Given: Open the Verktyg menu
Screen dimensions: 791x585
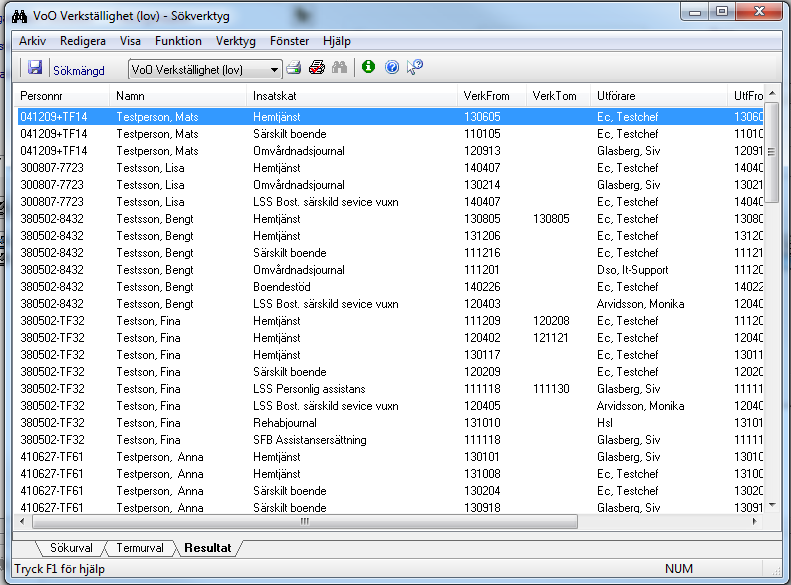Looking at the screenshot, I should (x=236, y=41).
